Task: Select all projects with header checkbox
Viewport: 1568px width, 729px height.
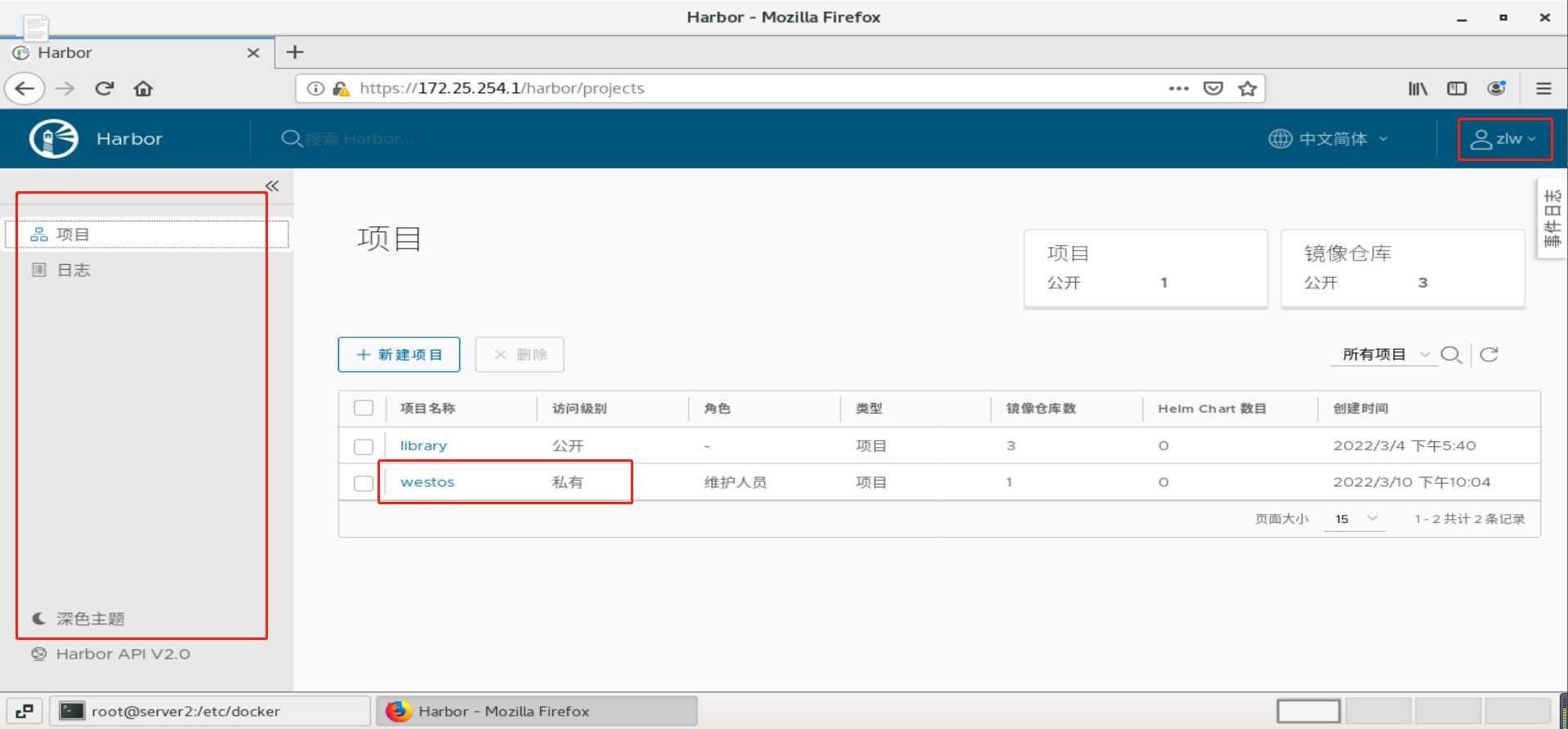Action: click(364, 408)
